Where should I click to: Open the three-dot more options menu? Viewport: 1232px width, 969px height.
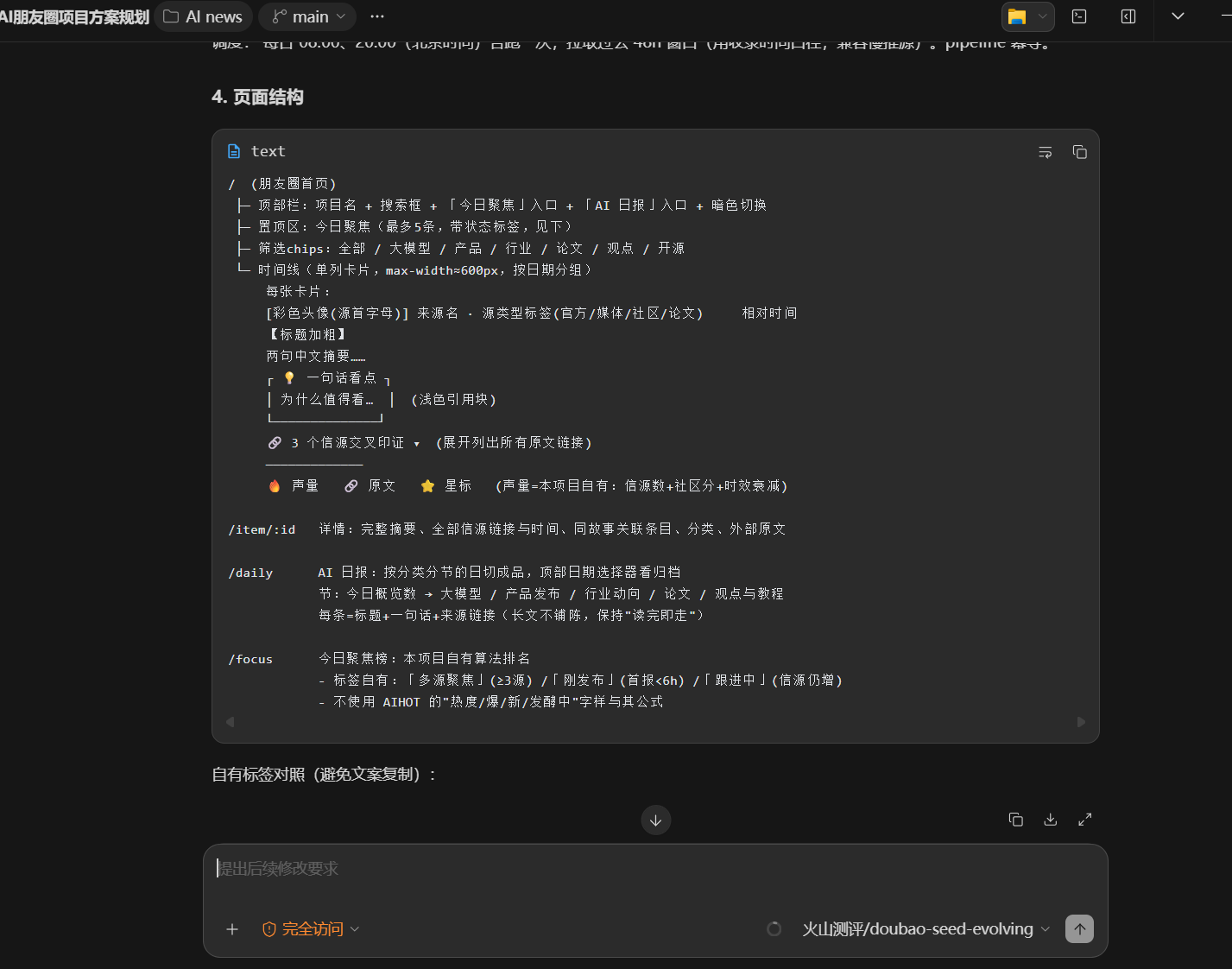click(x=377, y=16)
